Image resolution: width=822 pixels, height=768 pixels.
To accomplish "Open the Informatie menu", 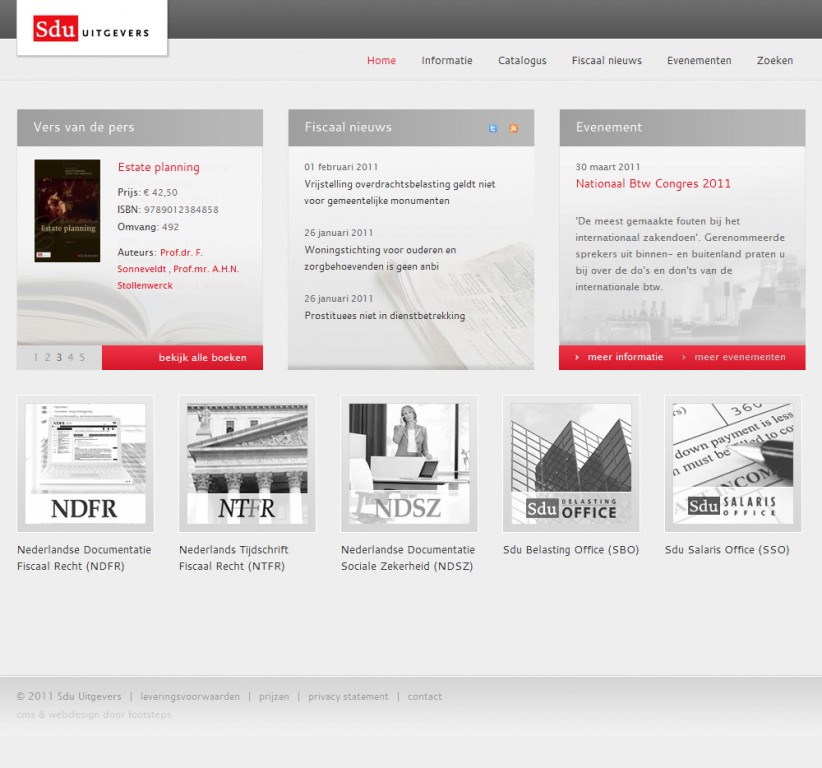I will (447, 60).
